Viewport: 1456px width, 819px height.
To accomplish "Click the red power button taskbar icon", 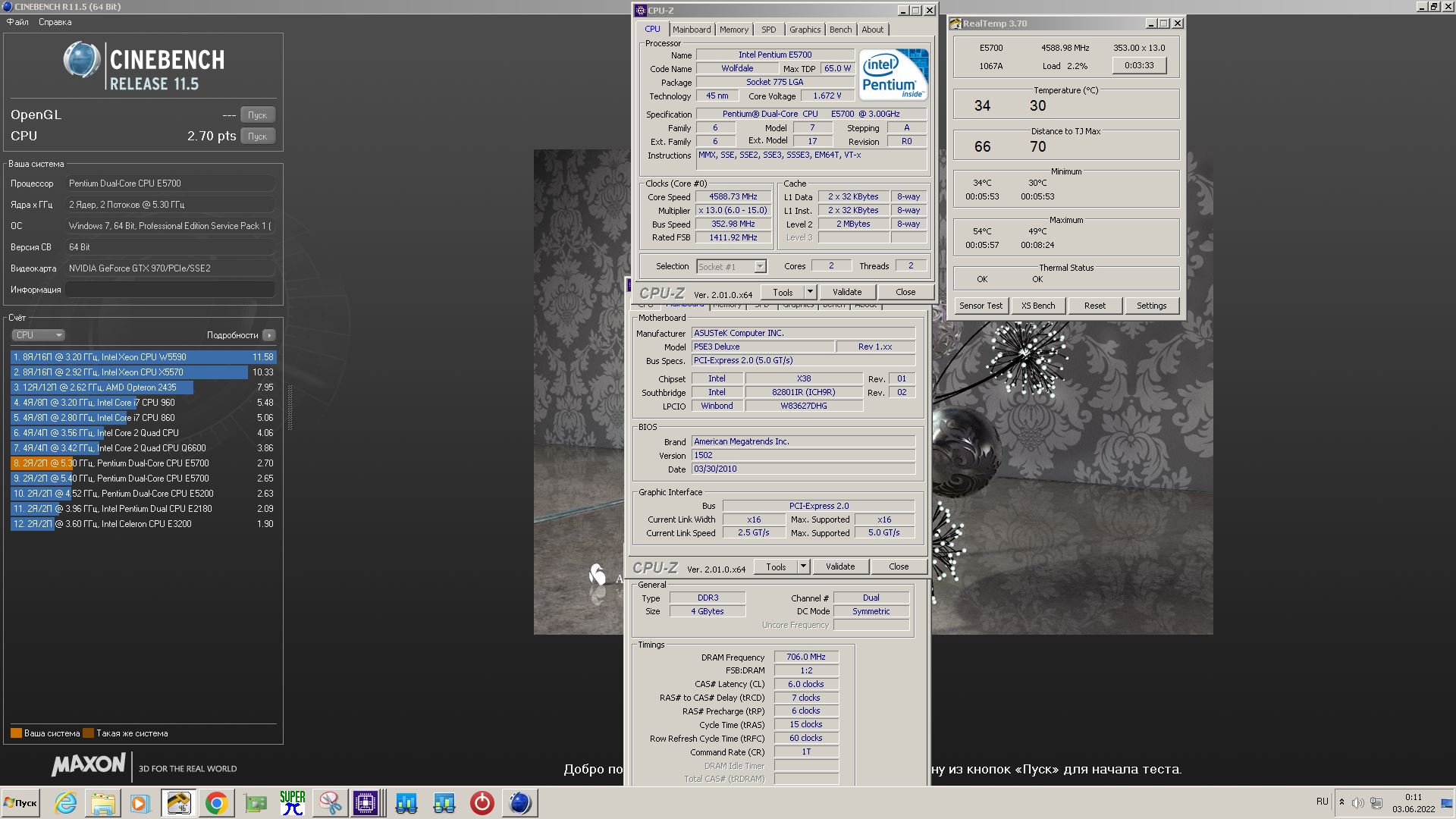I will 482,803.
